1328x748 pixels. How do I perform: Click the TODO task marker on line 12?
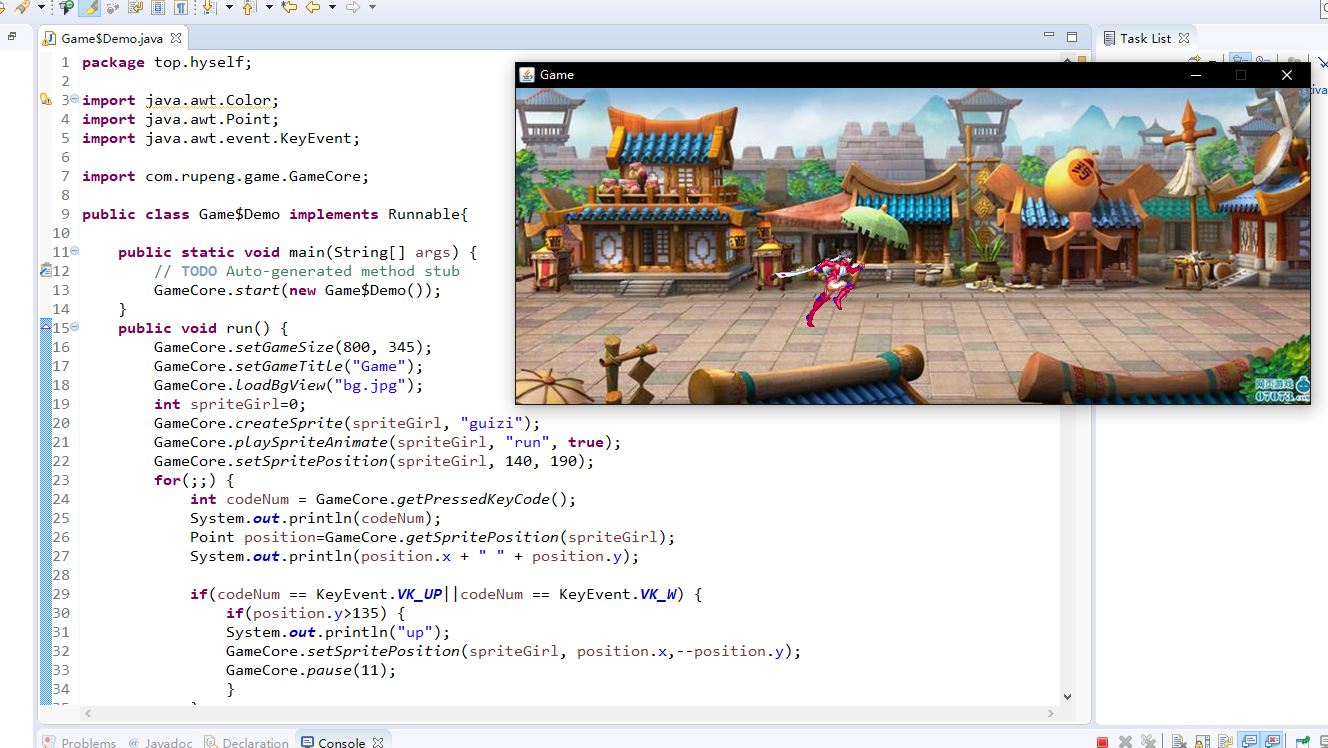45,271
